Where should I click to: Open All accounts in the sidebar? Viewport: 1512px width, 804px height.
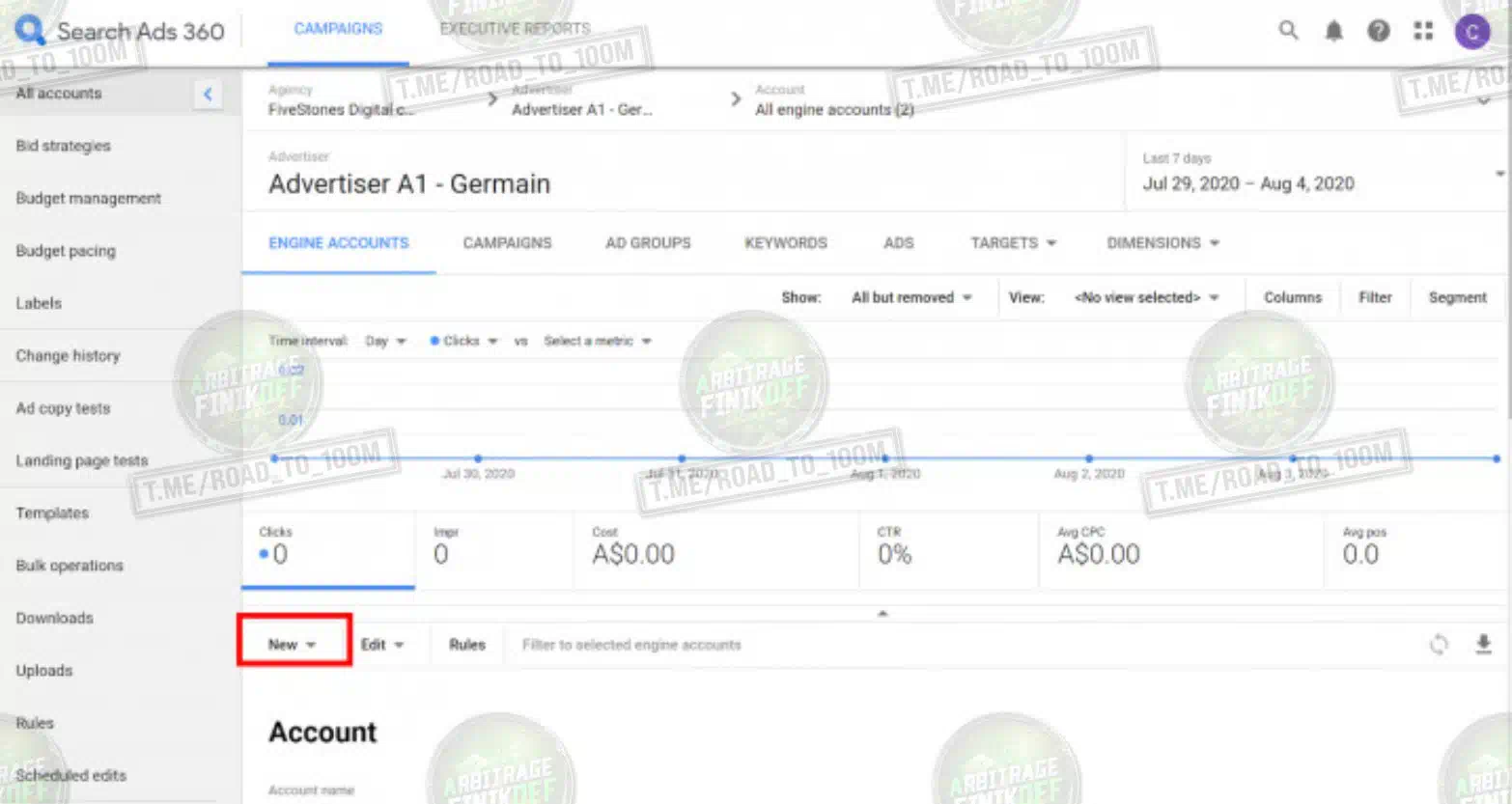59,94
